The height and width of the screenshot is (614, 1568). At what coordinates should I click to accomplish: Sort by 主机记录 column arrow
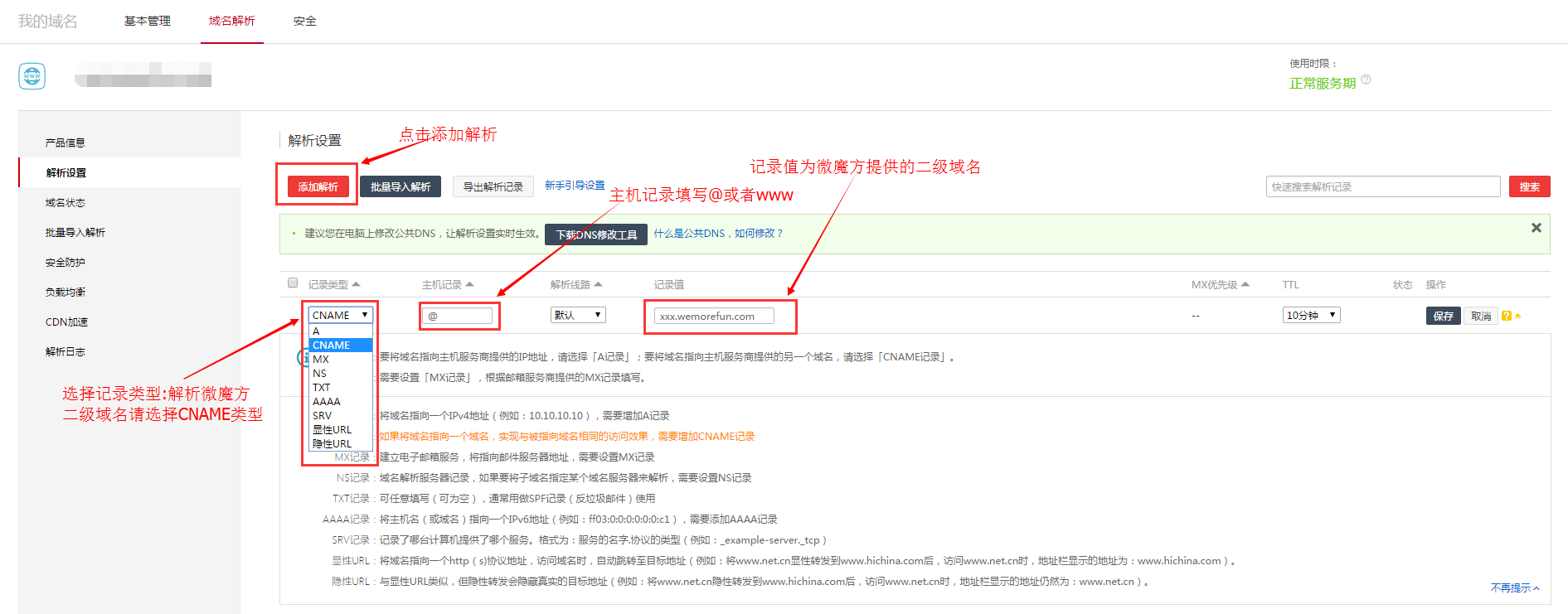pyautogui.click(x=469, y=284)
